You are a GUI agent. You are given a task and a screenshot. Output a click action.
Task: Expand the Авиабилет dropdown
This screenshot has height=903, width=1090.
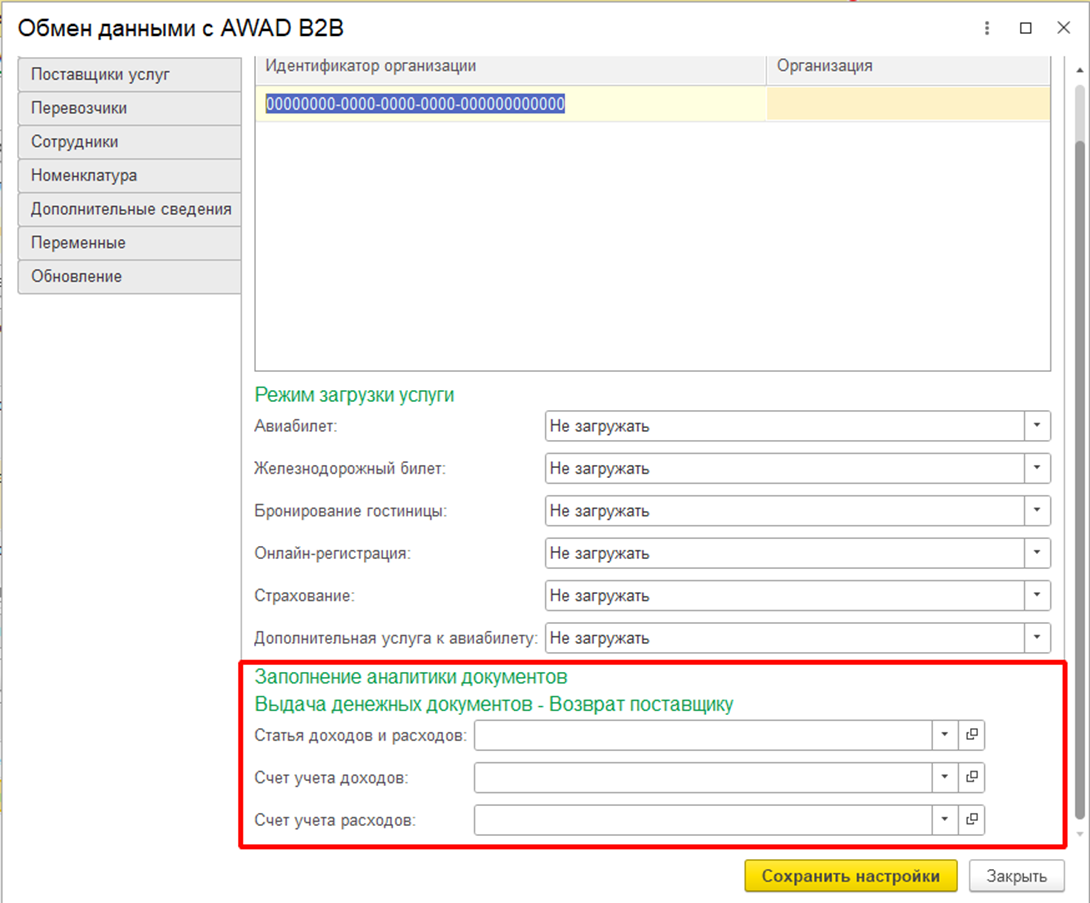(x=1037, y=426)
